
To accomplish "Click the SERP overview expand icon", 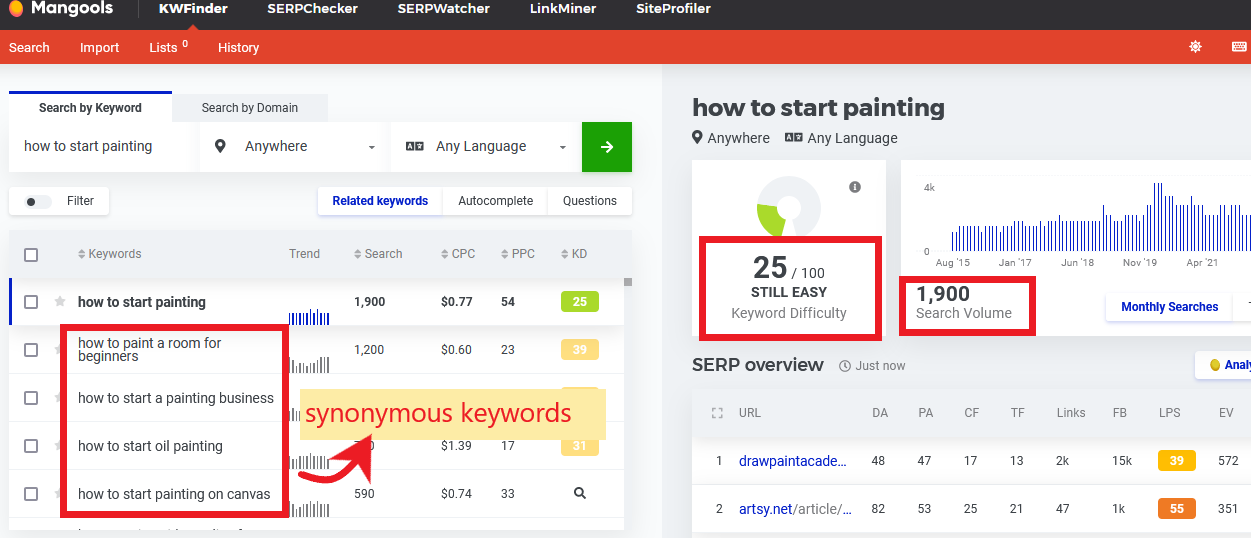I will 716,413.
